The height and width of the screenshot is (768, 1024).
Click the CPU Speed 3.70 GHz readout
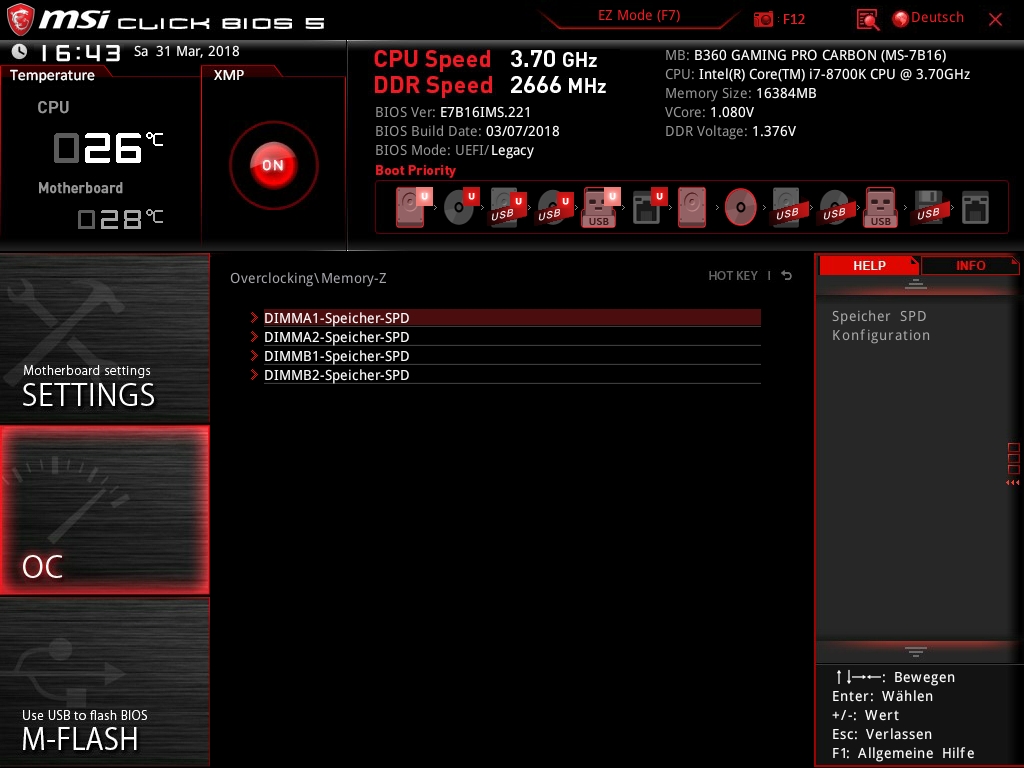coord(485,59)
